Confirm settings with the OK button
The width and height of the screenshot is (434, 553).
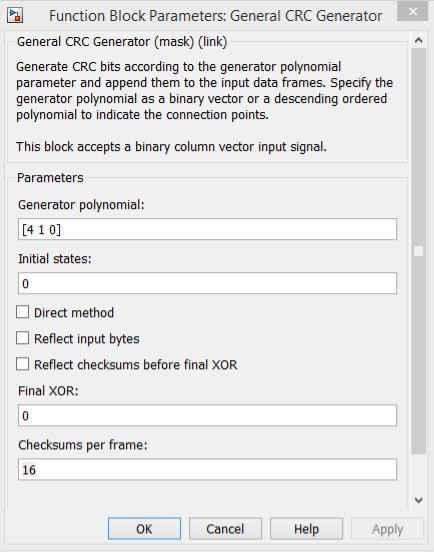coord(144,529)
